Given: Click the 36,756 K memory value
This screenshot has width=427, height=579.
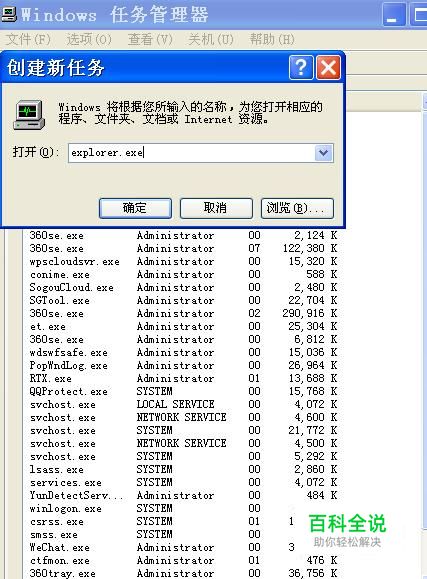Looking at the screenshot, I should 313,573.
